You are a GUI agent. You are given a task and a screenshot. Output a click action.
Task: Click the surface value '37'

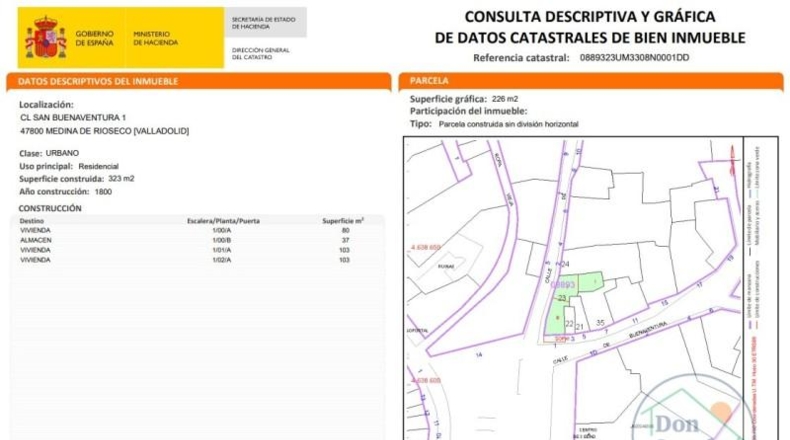tap(345, 240)
